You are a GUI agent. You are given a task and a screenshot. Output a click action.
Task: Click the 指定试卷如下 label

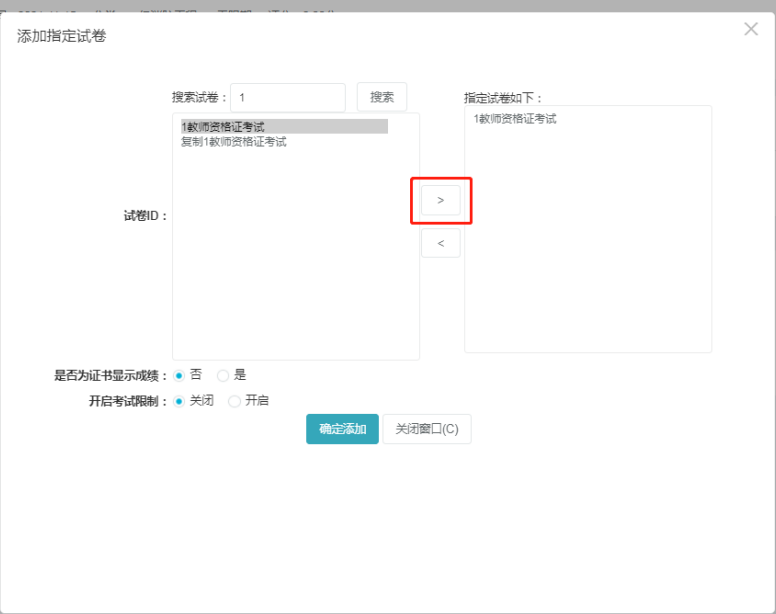tap(503, 98)
